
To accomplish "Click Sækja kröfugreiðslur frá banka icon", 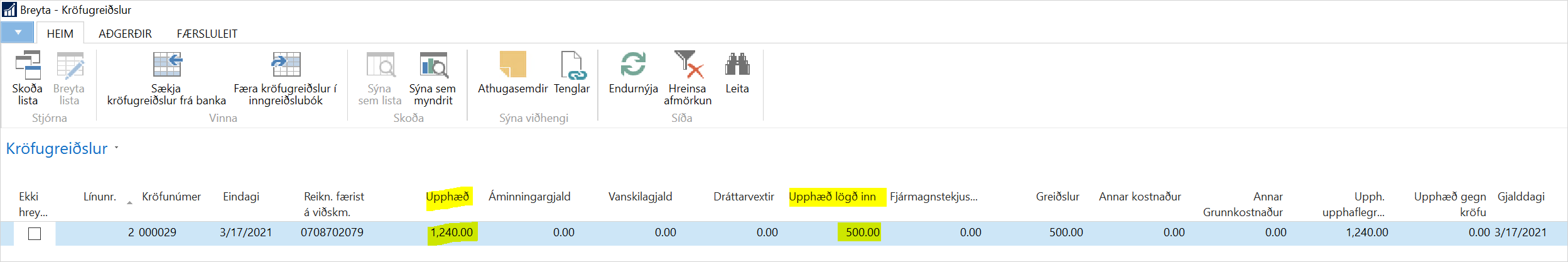I will [167, 65].
